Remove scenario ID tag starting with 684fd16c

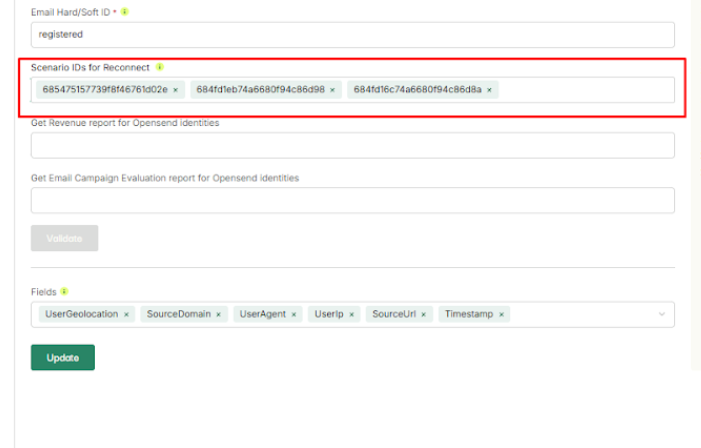coord(489,90)
